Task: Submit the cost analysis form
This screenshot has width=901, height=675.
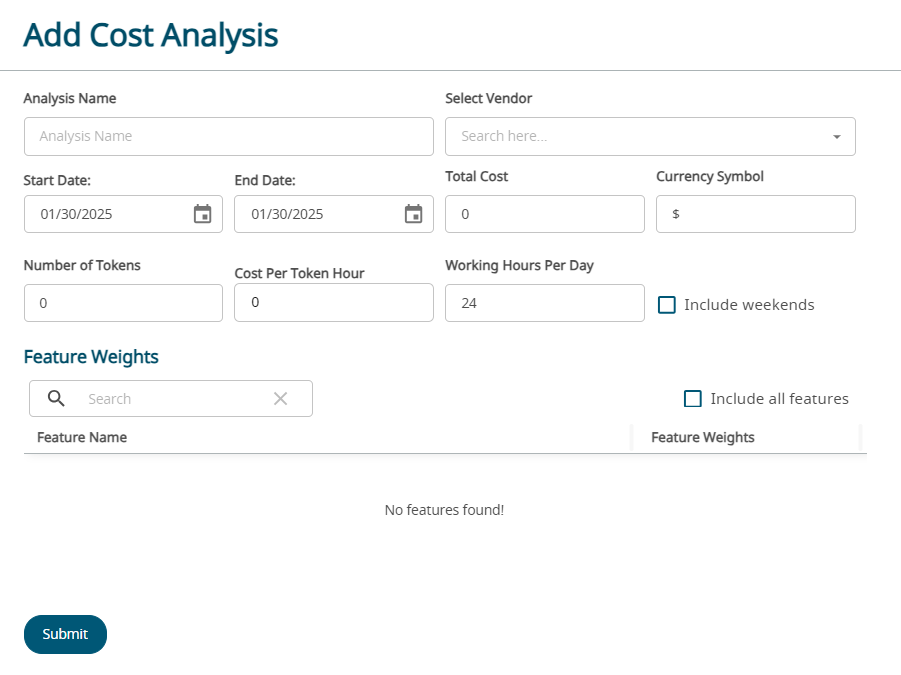Action: (x=65, y=634)
